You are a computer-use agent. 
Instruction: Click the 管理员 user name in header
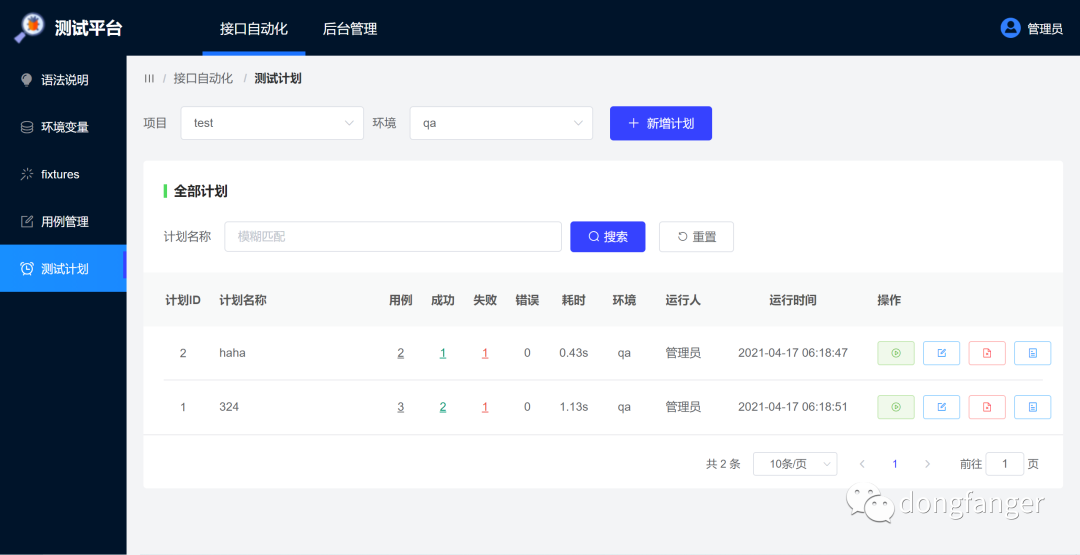click(1045, 29)
